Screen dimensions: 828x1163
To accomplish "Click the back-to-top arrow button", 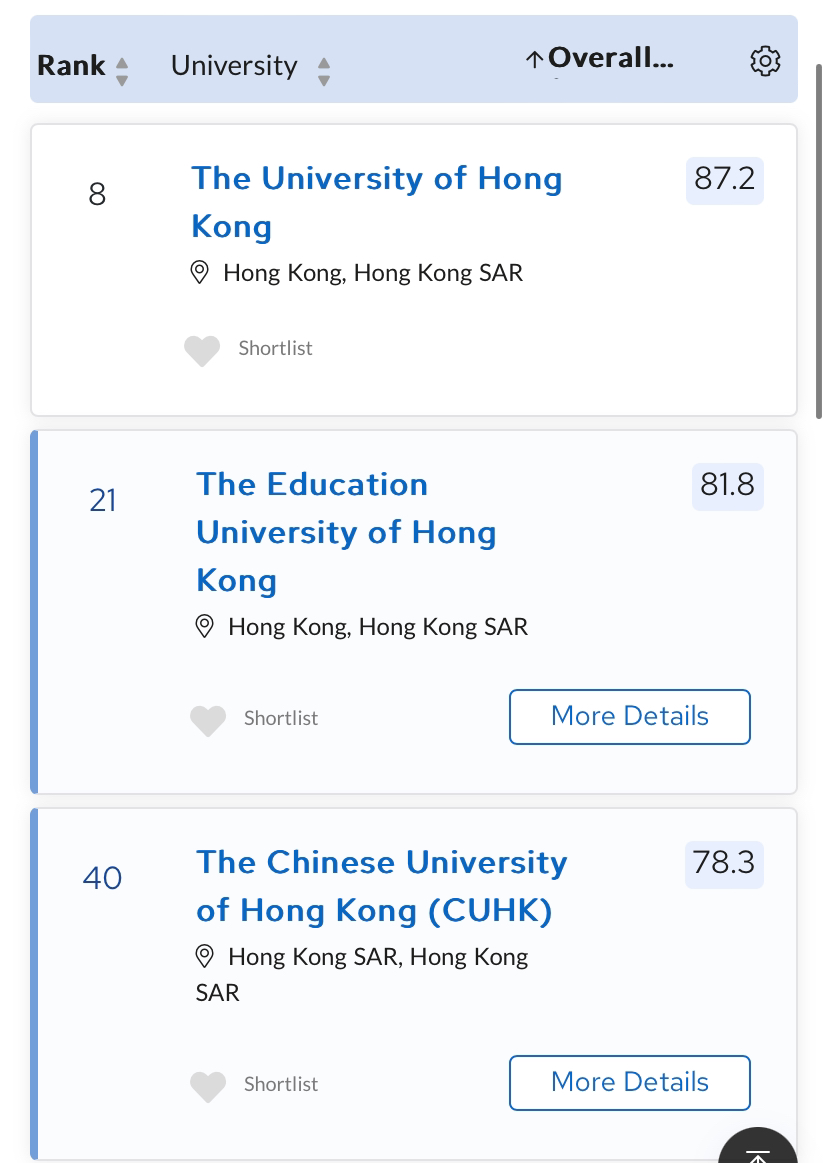I will coord(758,1149).
